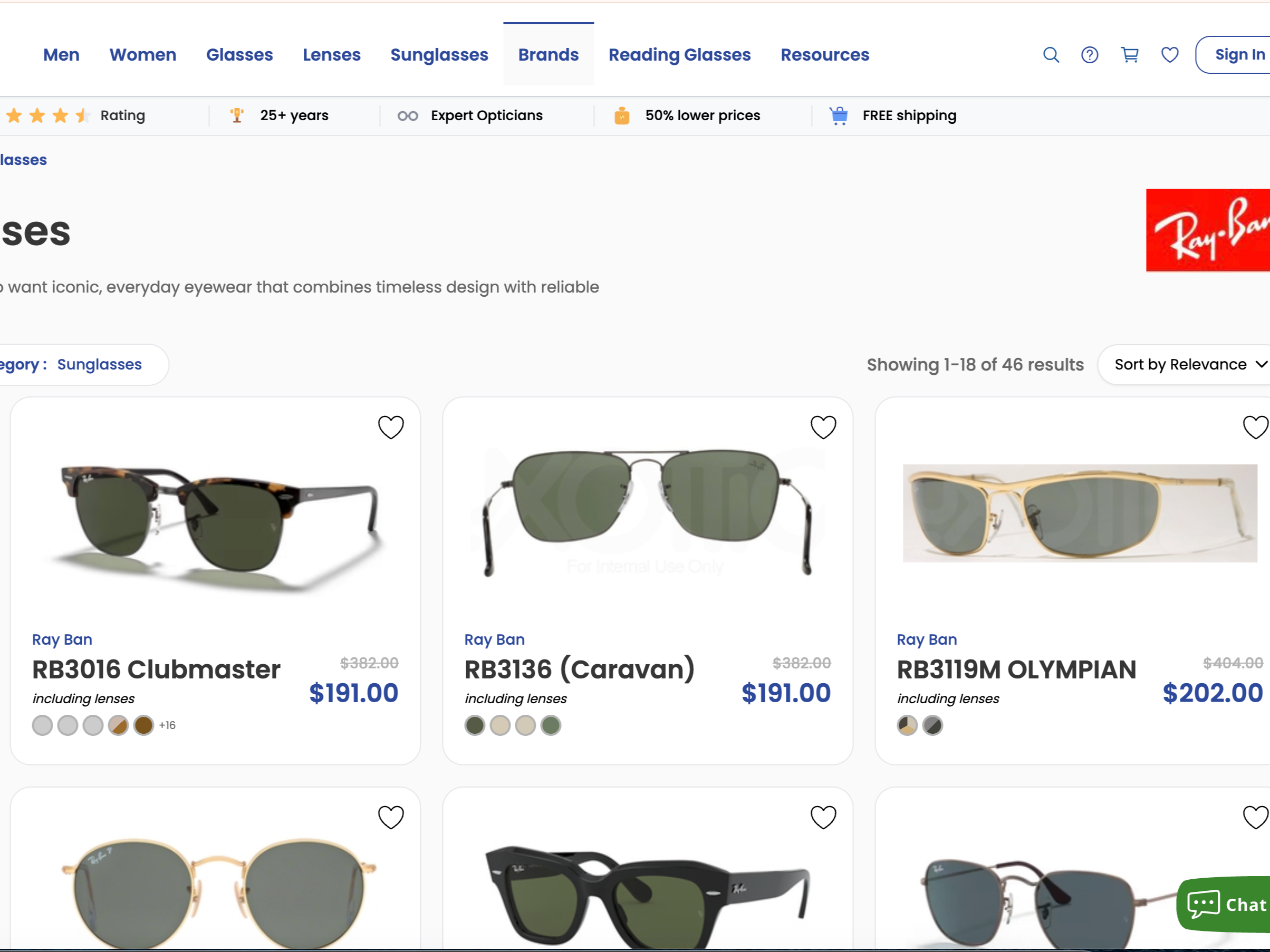Click Ray Ban brand link above Caravan

point(494,639)
